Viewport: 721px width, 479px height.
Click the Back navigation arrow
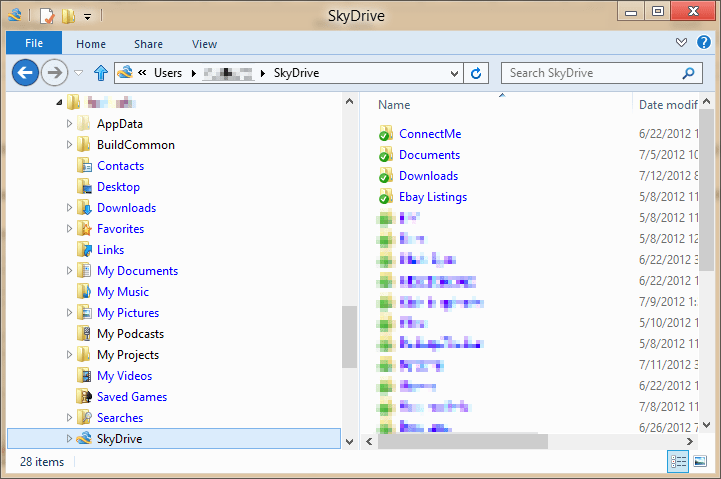(25, 73)
